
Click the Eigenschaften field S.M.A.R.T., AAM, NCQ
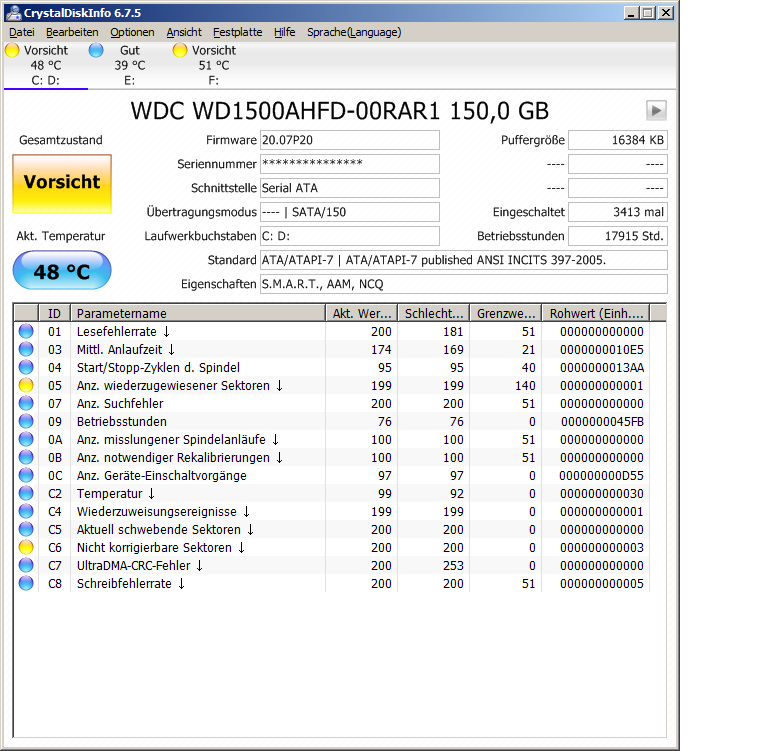pos(463,284)
